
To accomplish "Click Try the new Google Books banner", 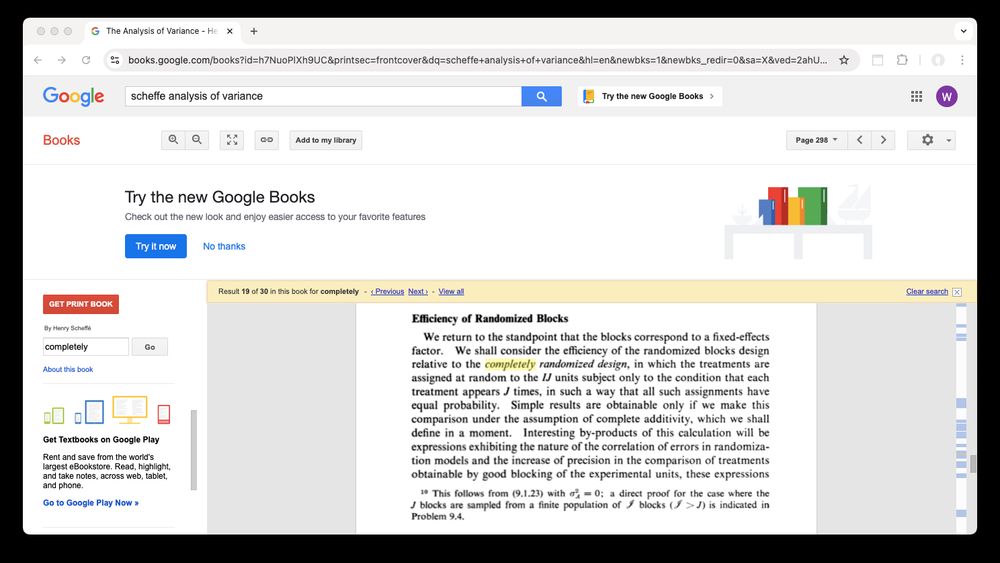I will click(x=650, y=96).
